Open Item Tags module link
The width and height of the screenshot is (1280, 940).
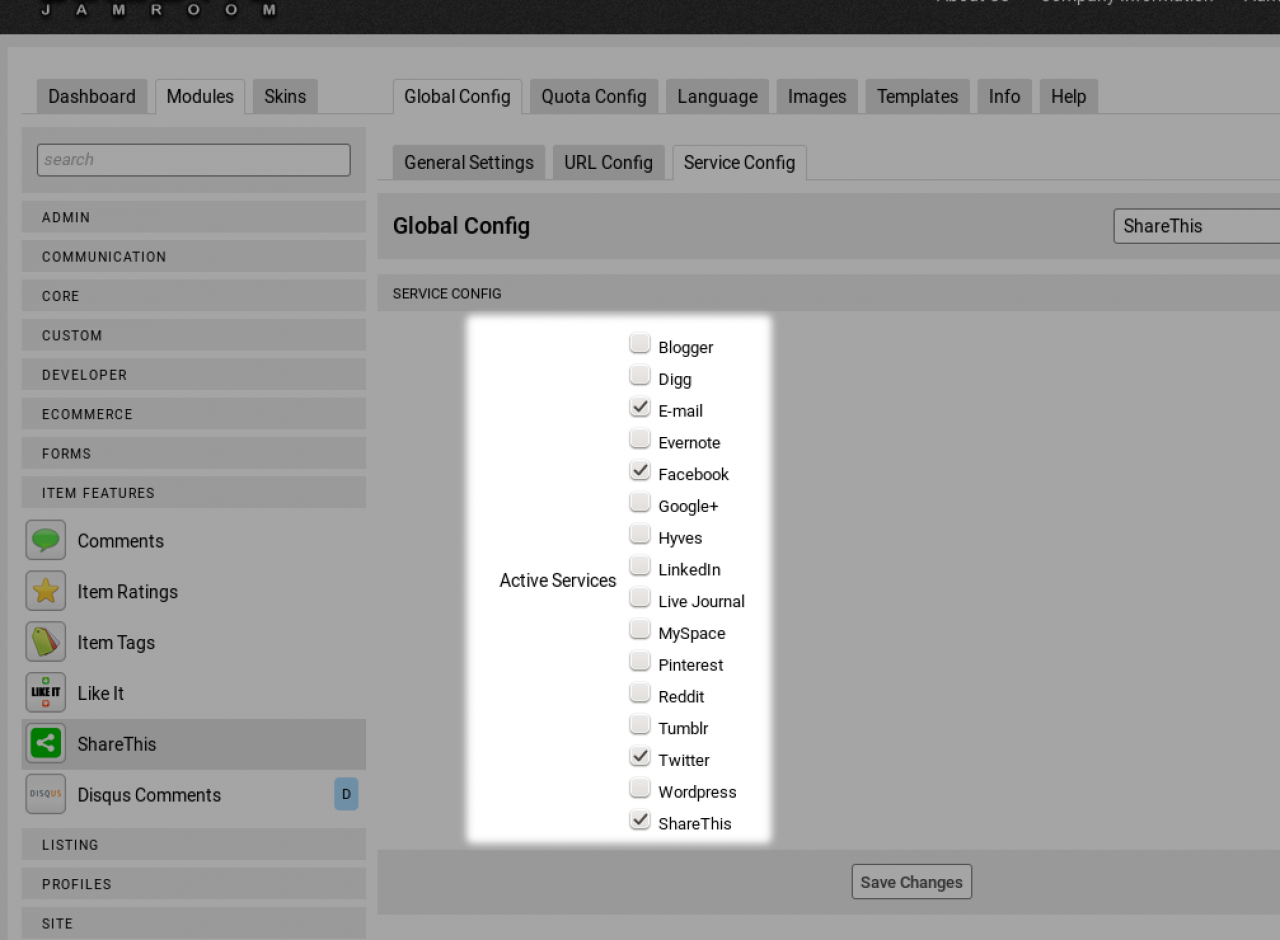pos(116,643)
